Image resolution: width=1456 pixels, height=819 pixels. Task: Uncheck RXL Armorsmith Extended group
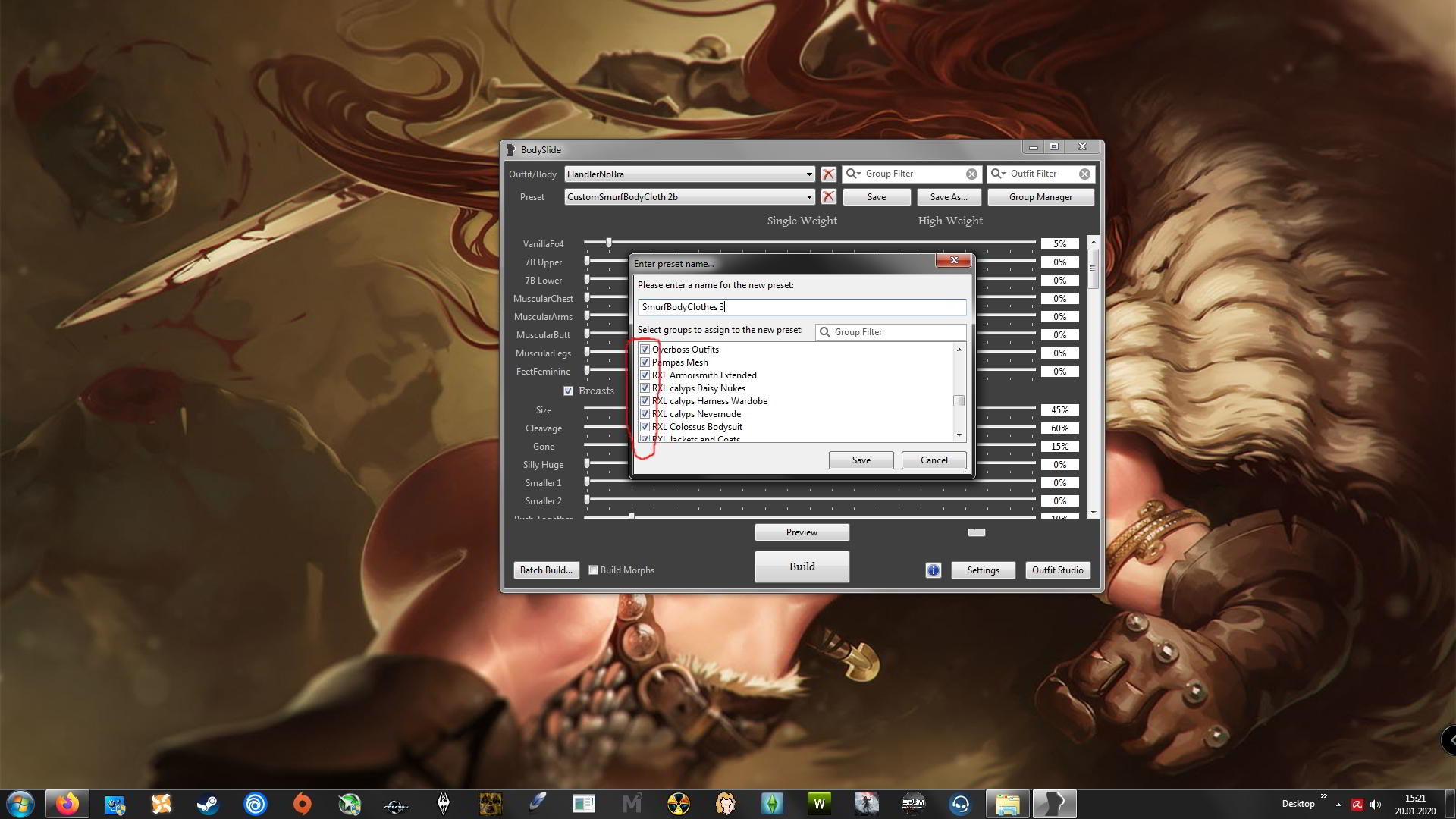click(645, 375)
